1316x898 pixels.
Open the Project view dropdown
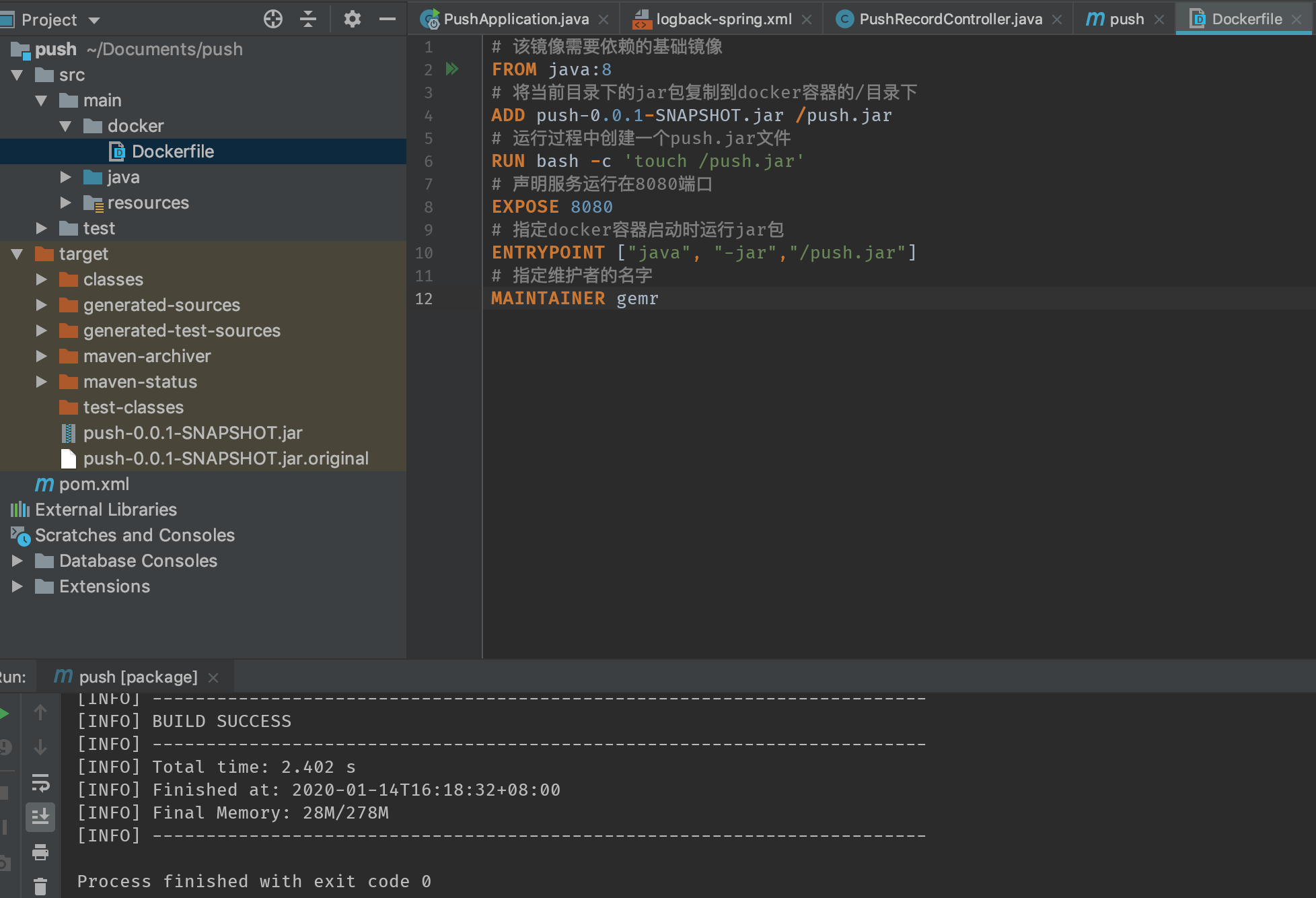coord(94,20)
